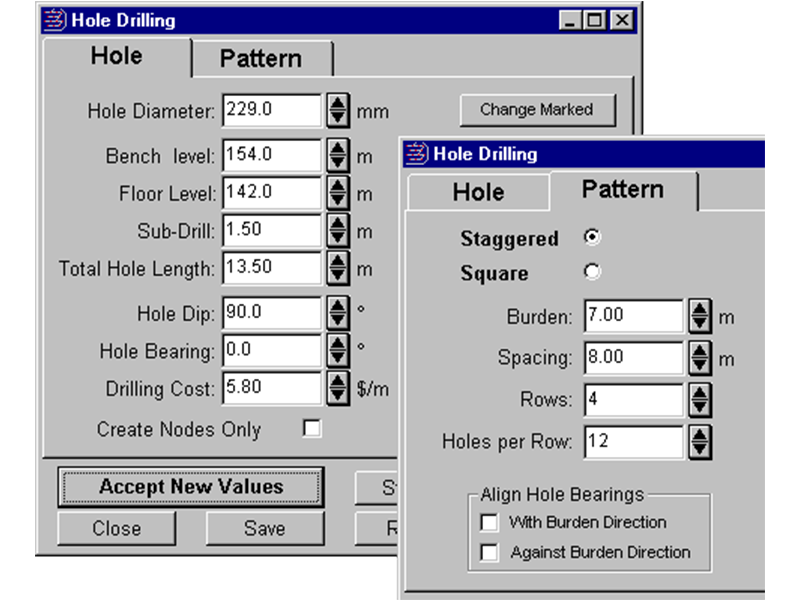This screenshot has width=800, height=600.
Task: Decrease Drilling Cost with down arrow
Action: (x=338, y=396)
